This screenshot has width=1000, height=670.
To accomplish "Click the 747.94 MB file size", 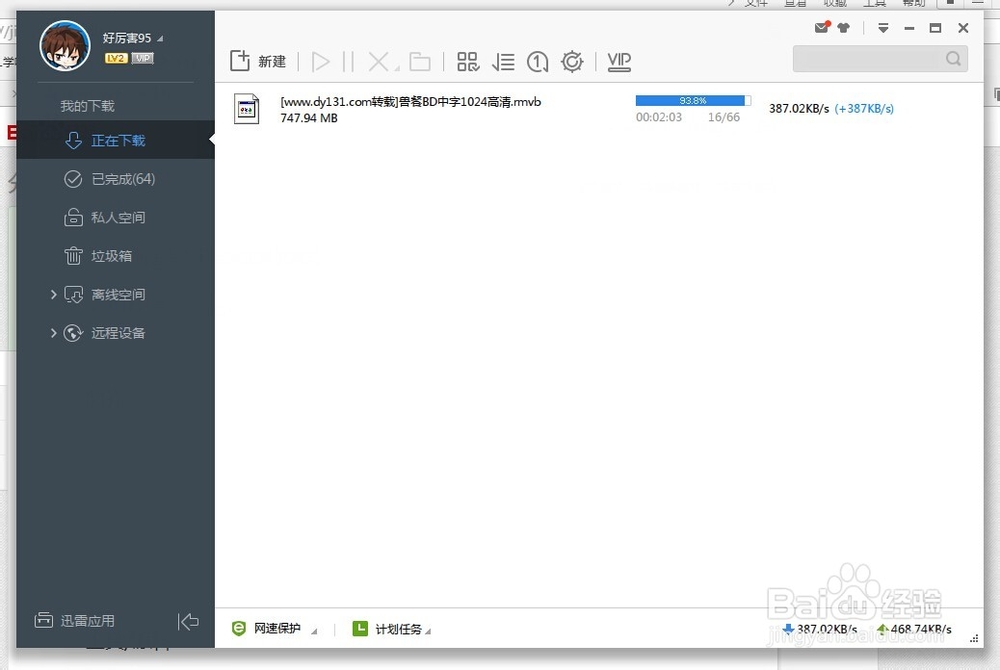I will (309, 118).
